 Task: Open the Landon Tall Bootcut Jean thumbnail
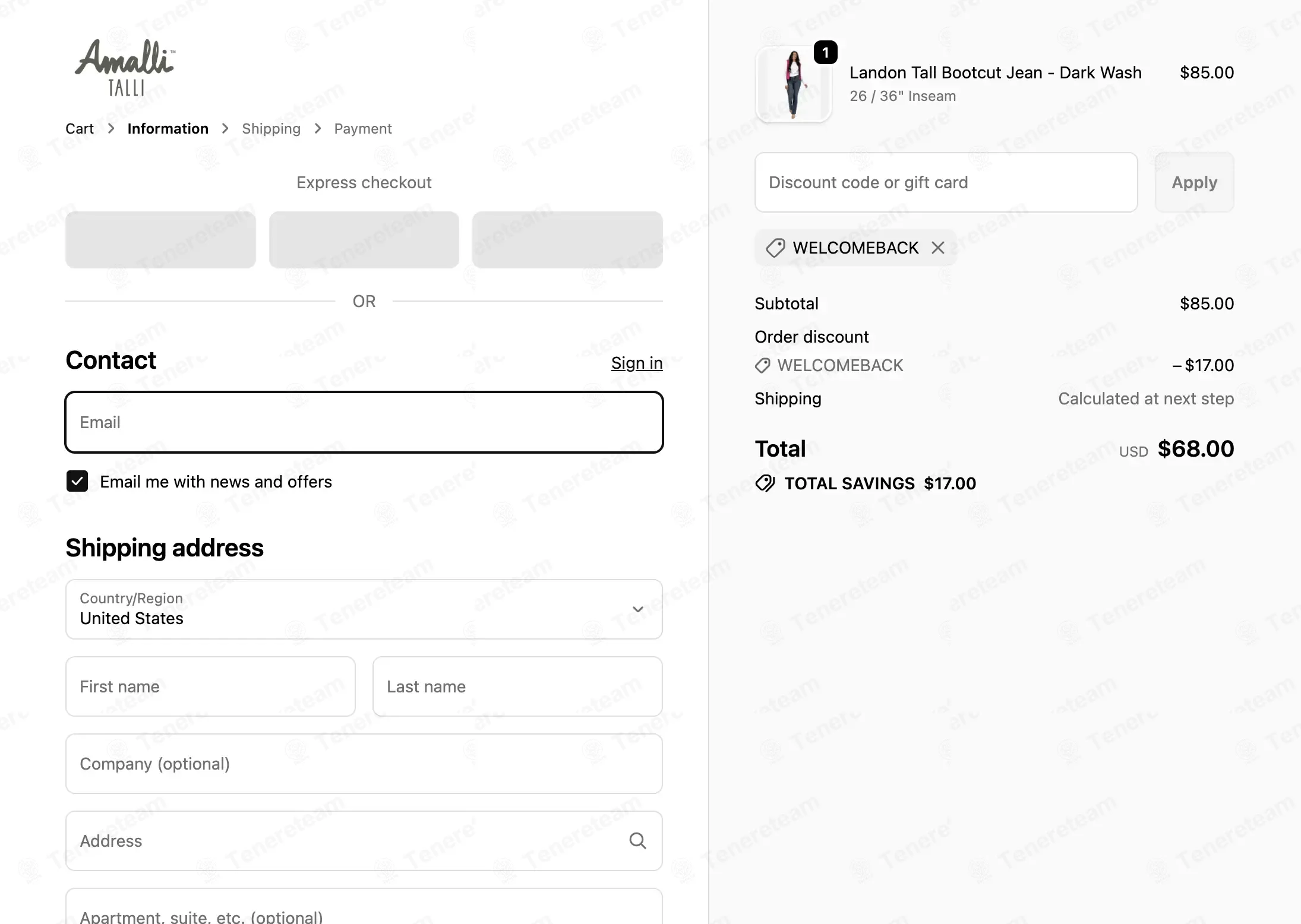793,84
